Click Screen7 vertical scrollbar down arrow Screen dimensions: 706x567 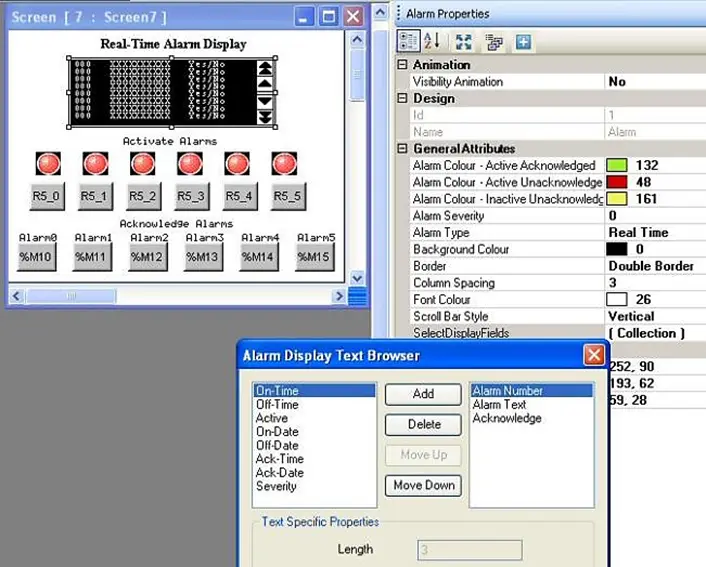357,278
